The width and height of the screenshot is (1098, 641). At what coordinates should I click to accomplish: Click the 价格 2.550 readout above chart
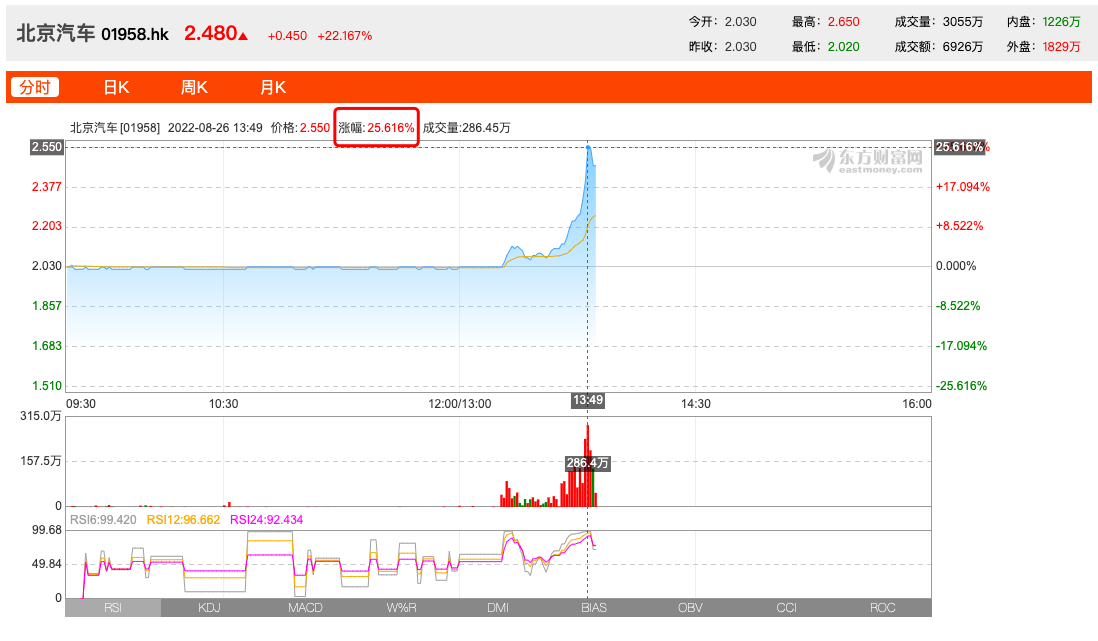[300, 127]
